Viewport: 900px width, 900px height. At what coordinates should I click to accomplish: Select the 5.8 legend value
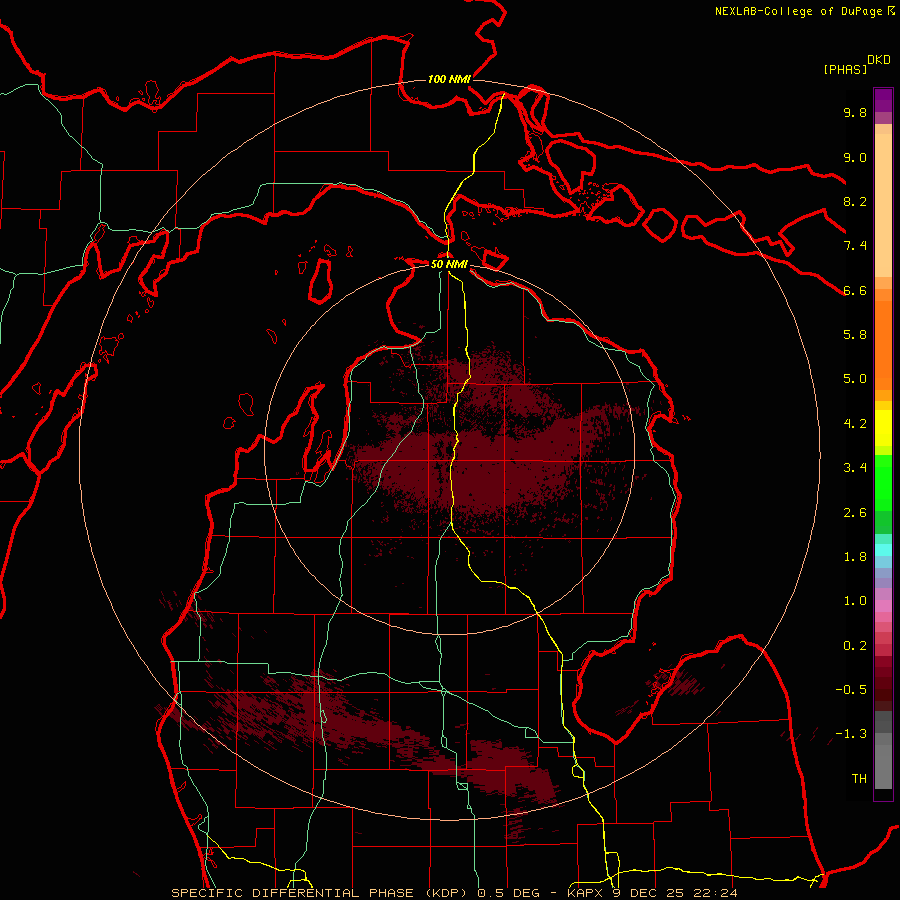click(855, 335)
